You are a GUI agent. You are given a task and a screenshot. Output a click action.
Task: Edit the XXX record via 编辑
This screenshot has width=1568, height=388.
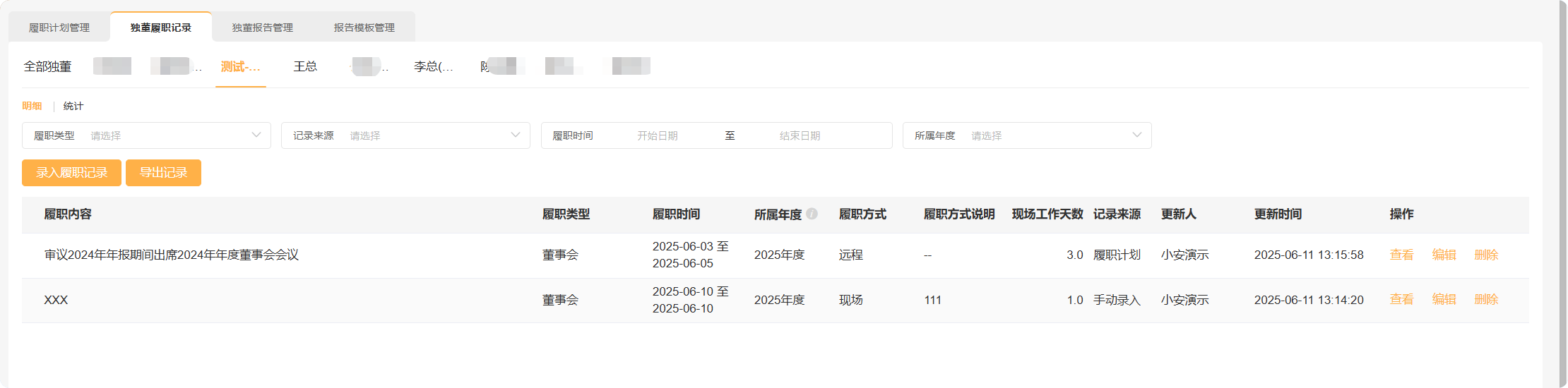pyautogui.click(x=1444, y=300)
